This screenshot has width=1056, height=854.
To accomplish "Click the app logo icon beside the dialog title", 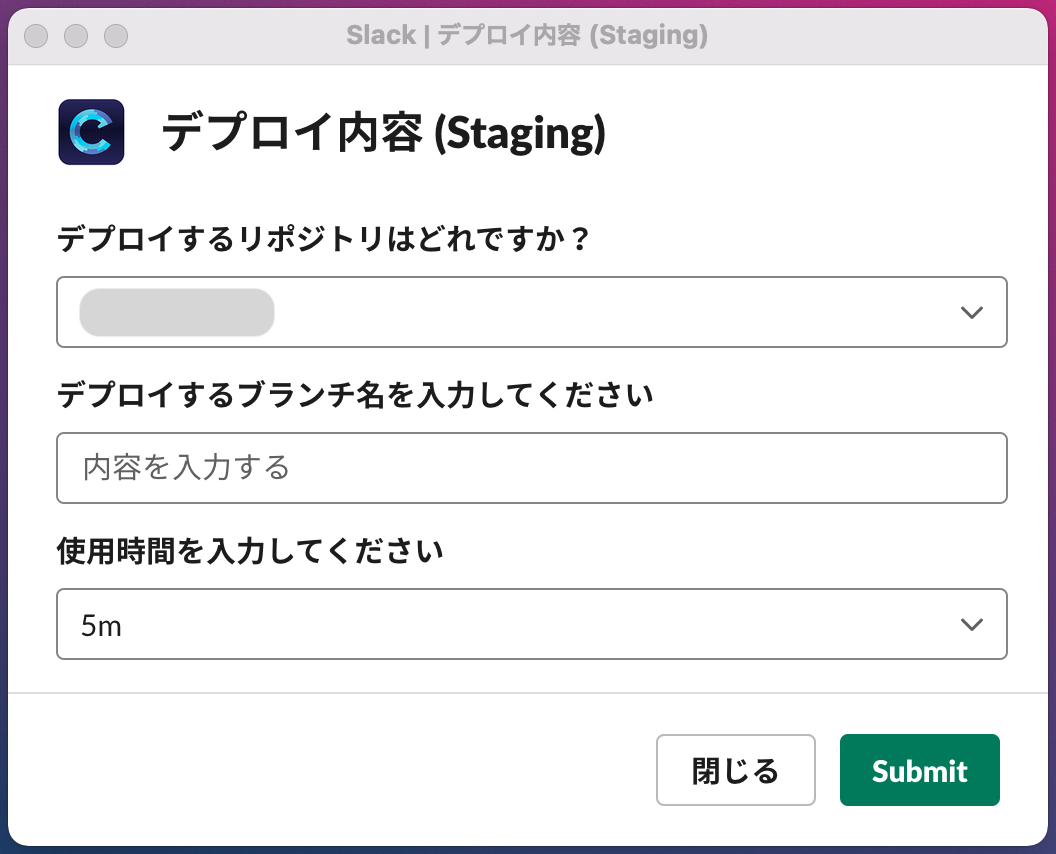I will pyautogui.click(x=91, y=131).
